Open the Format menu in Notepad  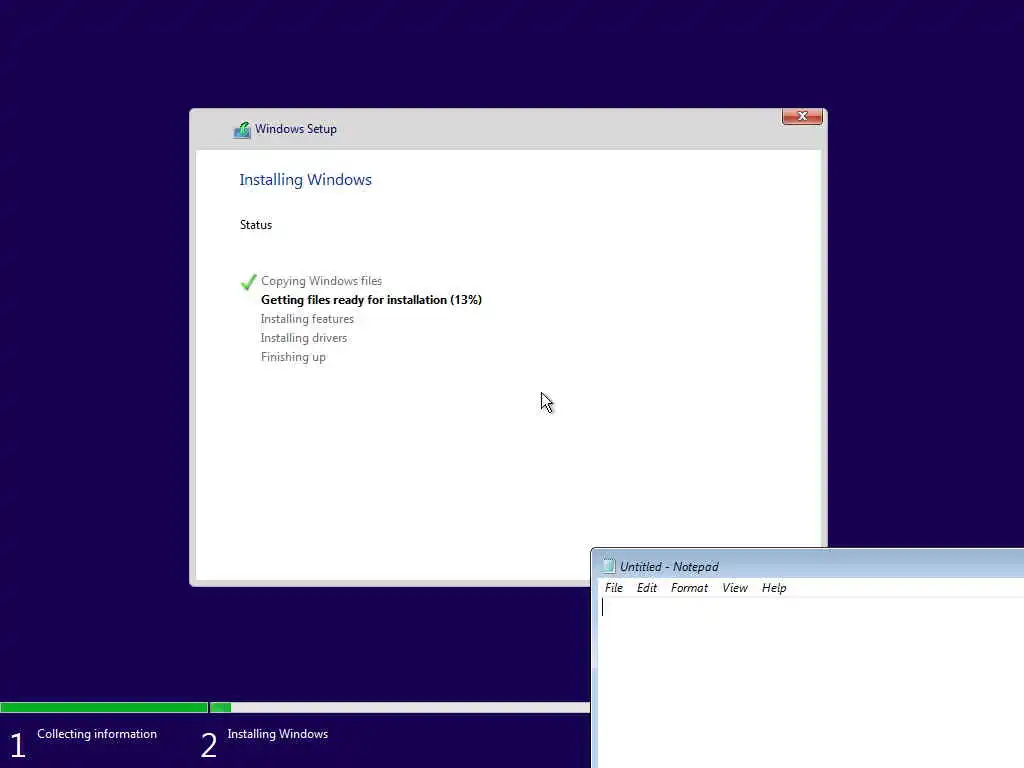point(689,588)
